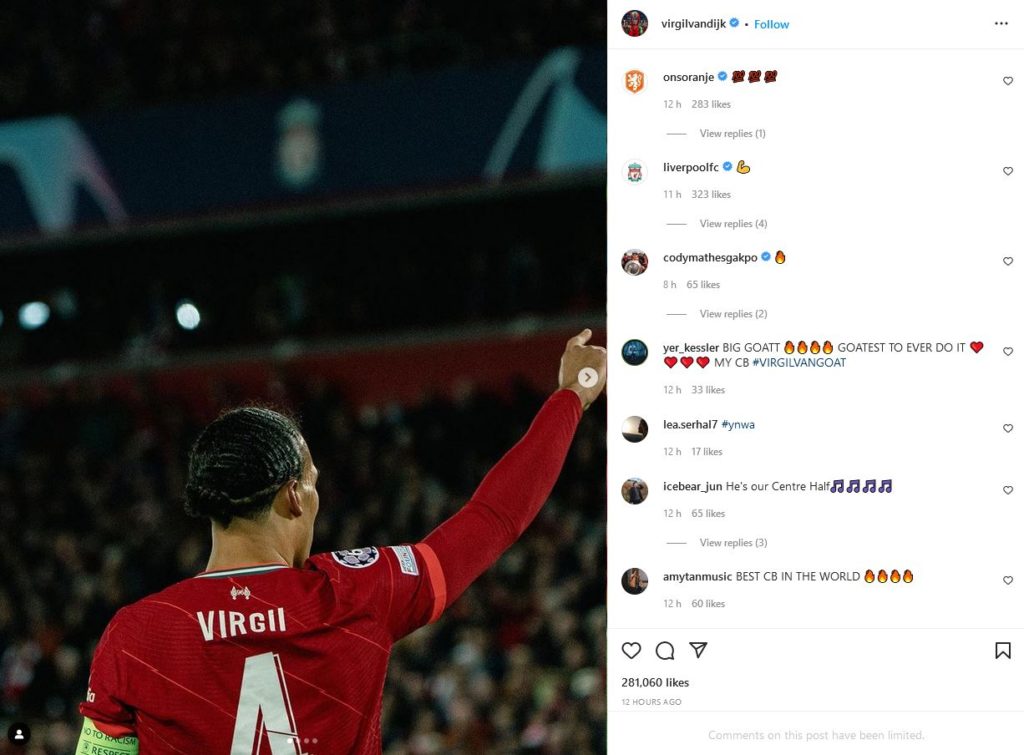Open the comment bubble icon

click(665, 650)
